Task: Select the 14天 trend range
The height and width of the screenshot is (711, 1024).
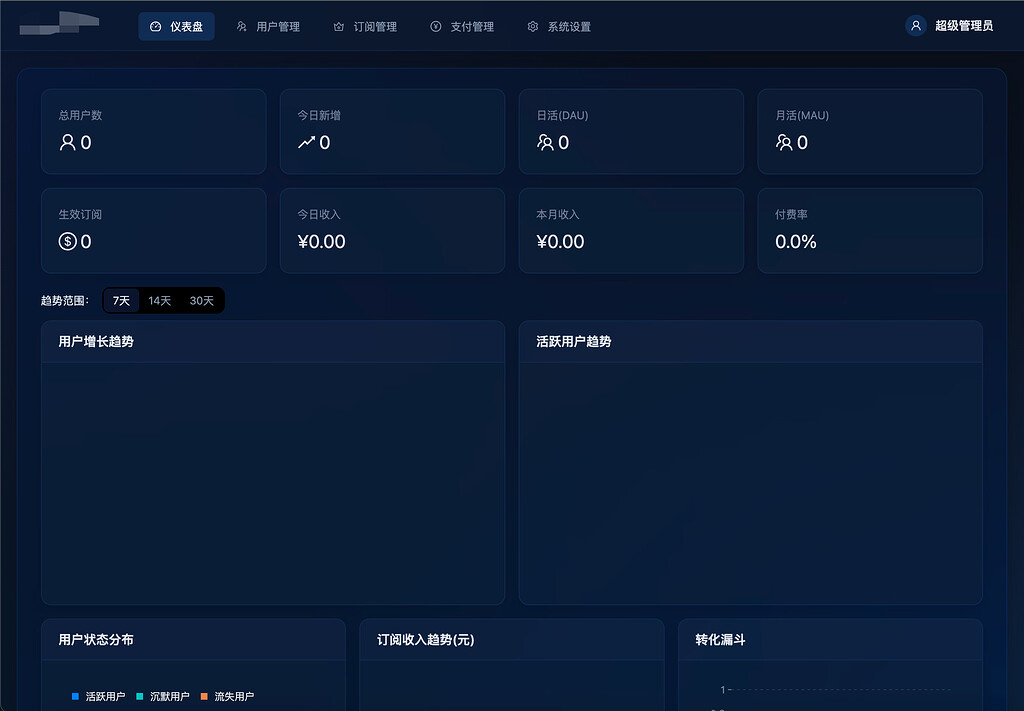Action: [159, 300]
